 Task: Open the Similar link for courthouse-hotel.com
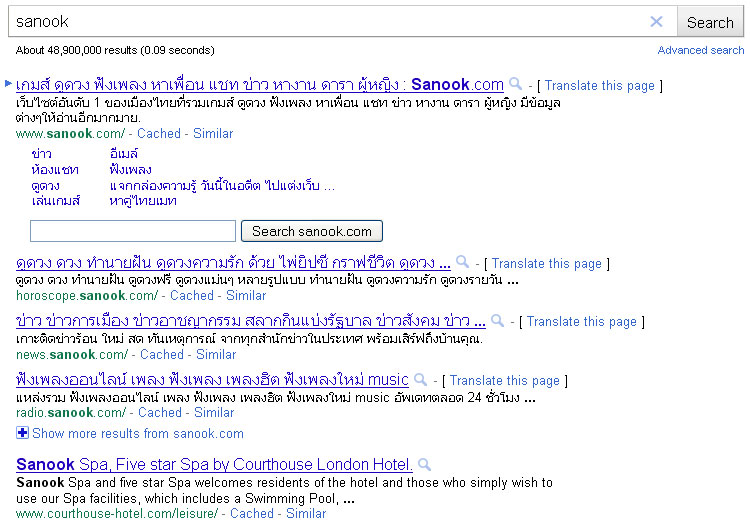tap(306, 513)
